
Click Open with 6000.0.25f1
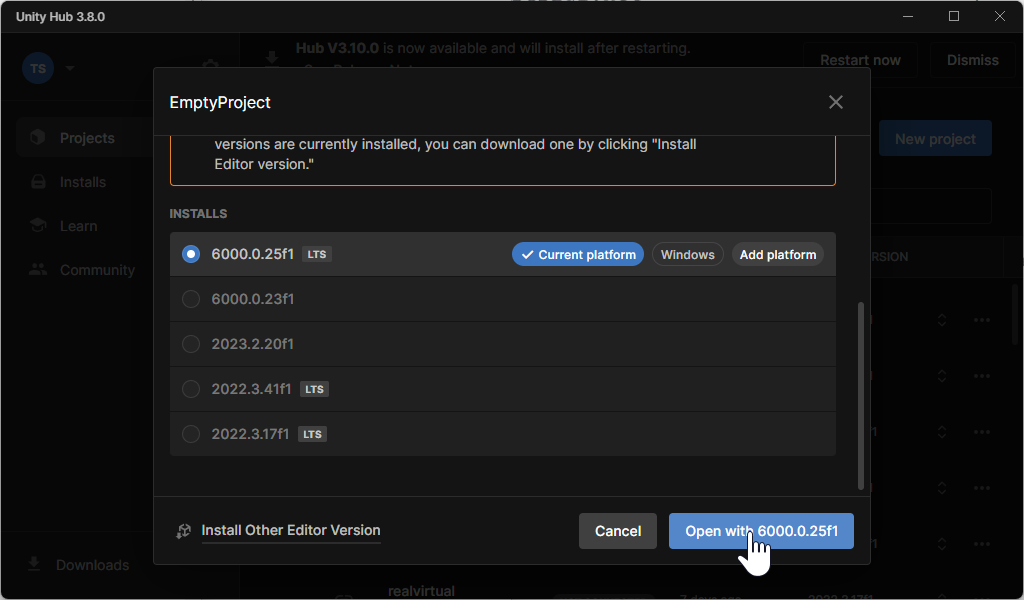click(x=760, y=531)
